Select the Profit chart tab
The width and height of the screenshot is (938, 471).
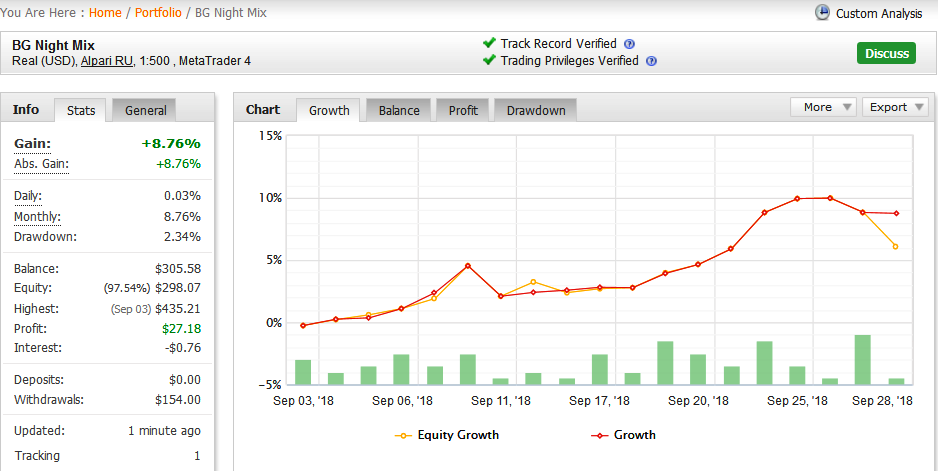(x=463, y=111)
